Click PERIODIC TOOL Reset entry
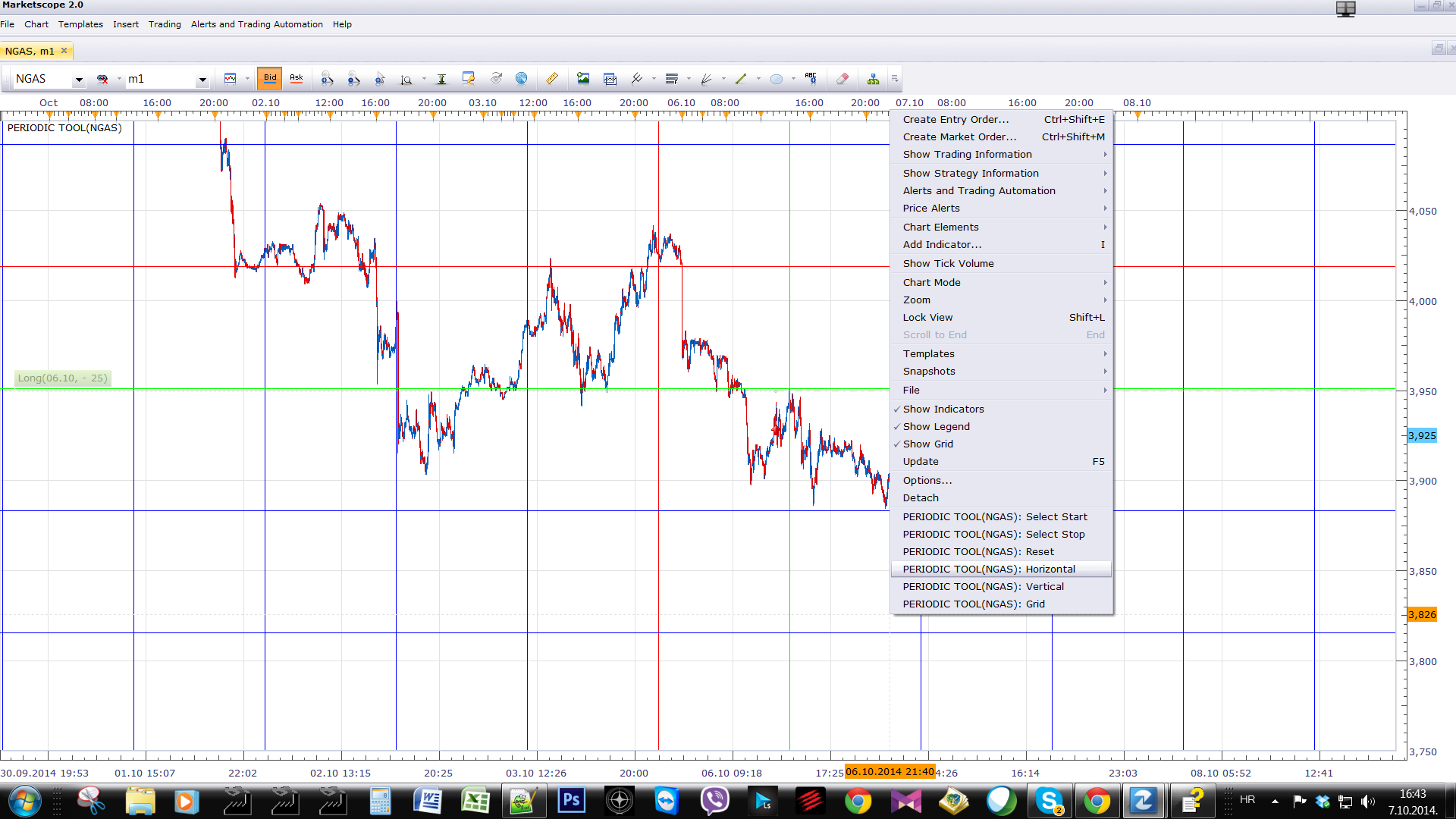1456x819 pixels. point(1002,551)
